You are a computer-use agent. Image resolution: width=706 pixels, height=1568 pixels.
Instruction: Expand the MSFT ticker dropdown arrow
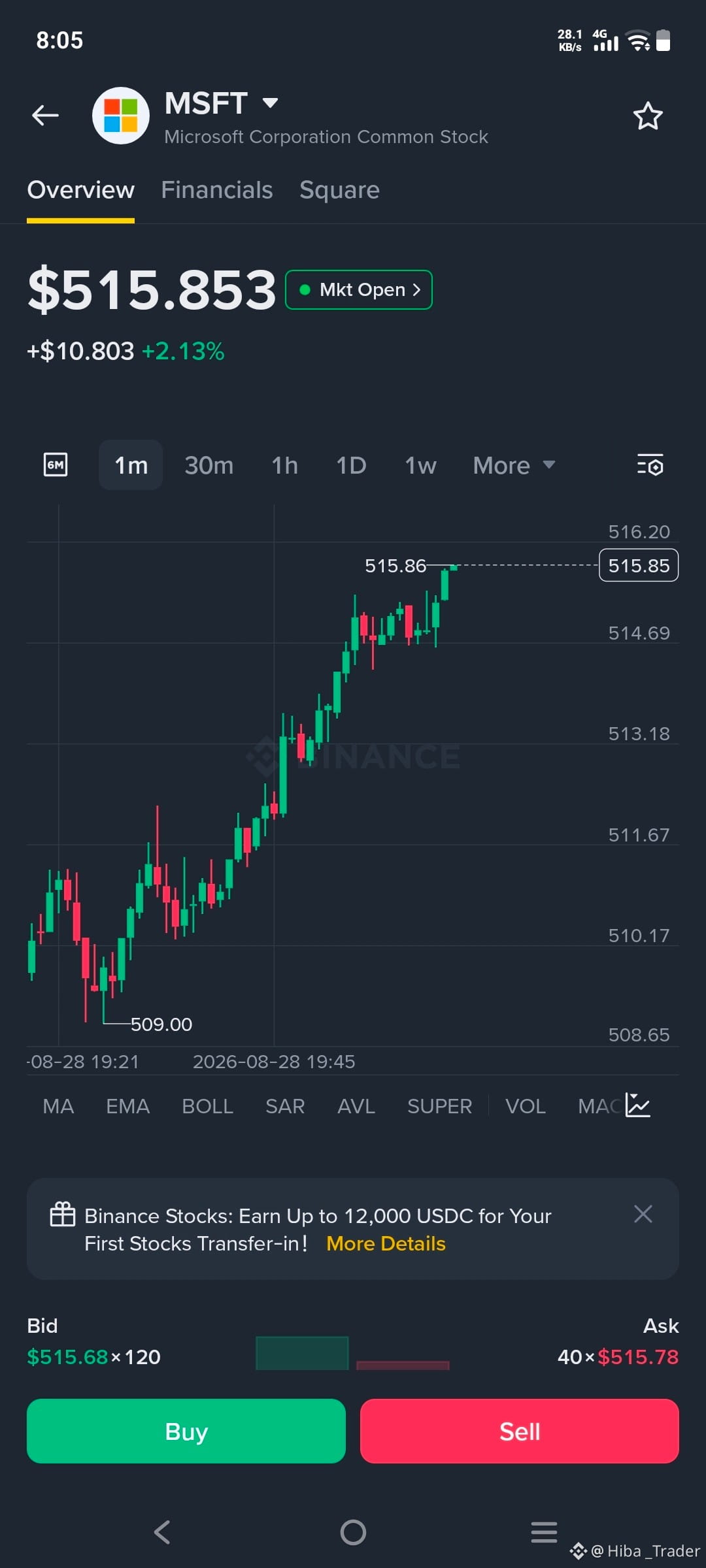coord(270,103)
